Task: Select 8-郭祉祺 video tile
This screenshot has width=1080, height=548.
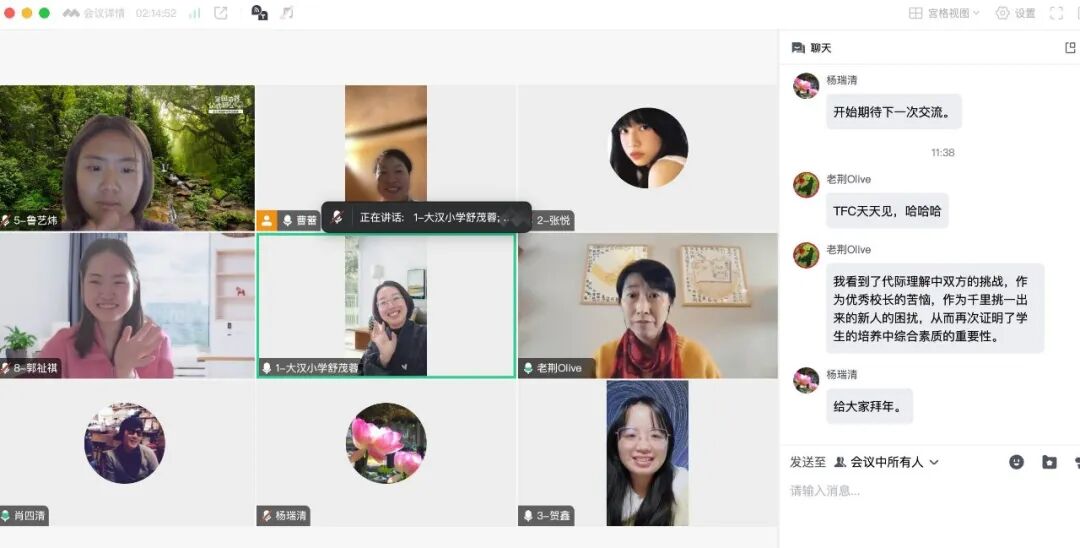Action: coord(127,306)
